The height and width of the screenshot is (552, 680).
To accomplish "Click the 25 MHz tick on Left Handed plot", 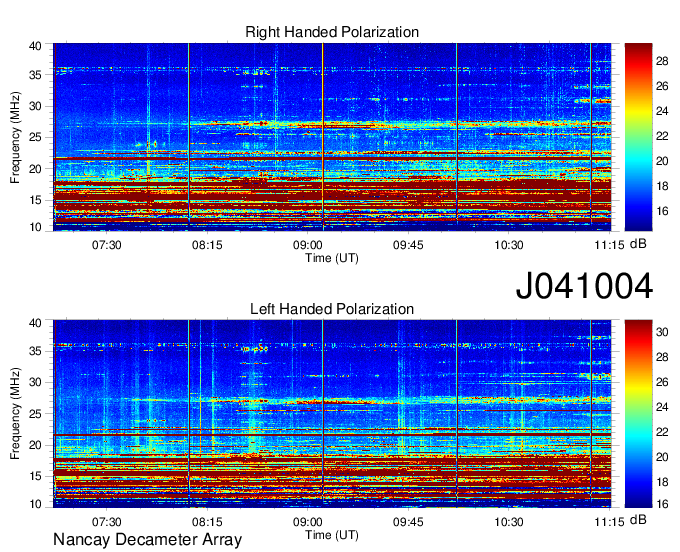I will click(35, 414).
